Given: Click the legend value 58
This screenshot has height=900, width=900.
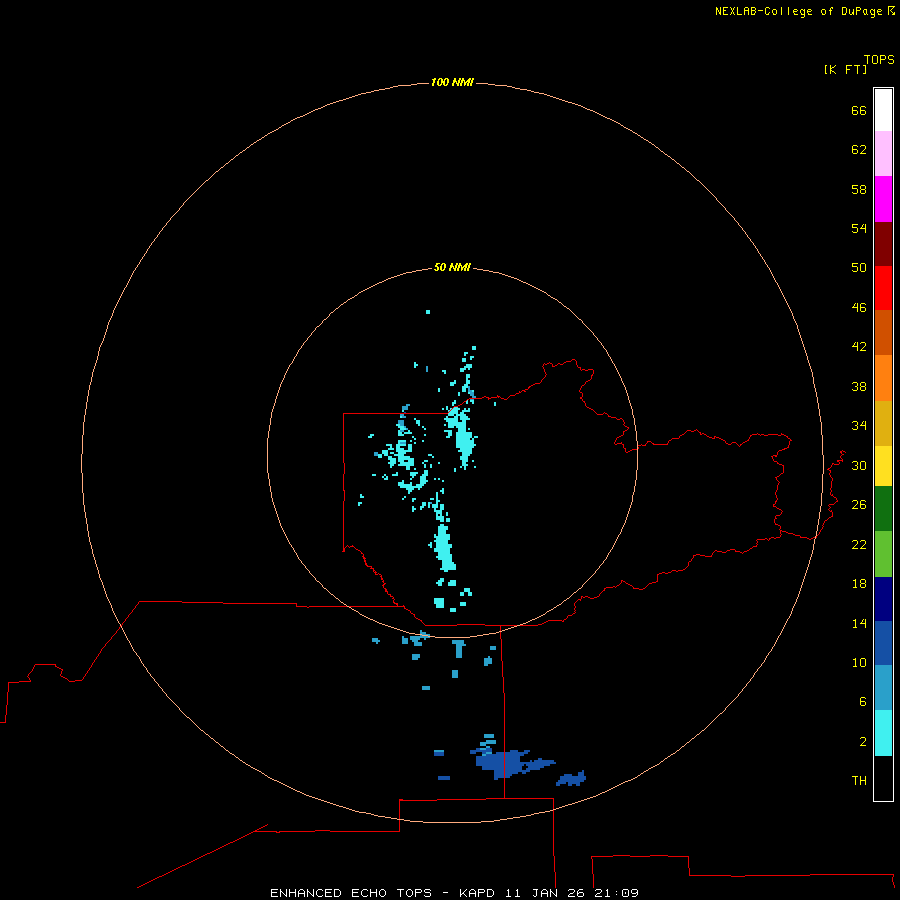Looking at the screenshot, I should pos(859,189).
